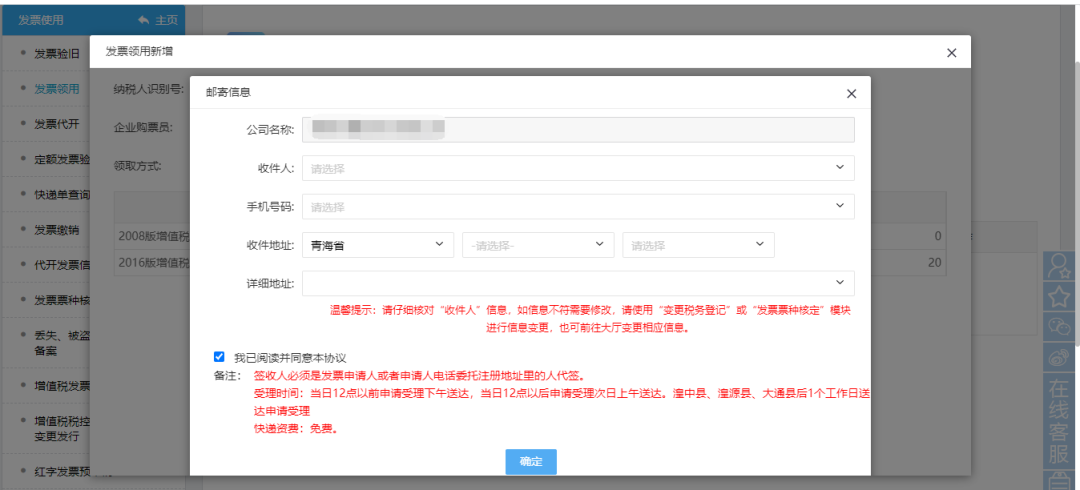Open the sidebar item starting with 发票票种核

pyautogui.click(x=62, y=300)
